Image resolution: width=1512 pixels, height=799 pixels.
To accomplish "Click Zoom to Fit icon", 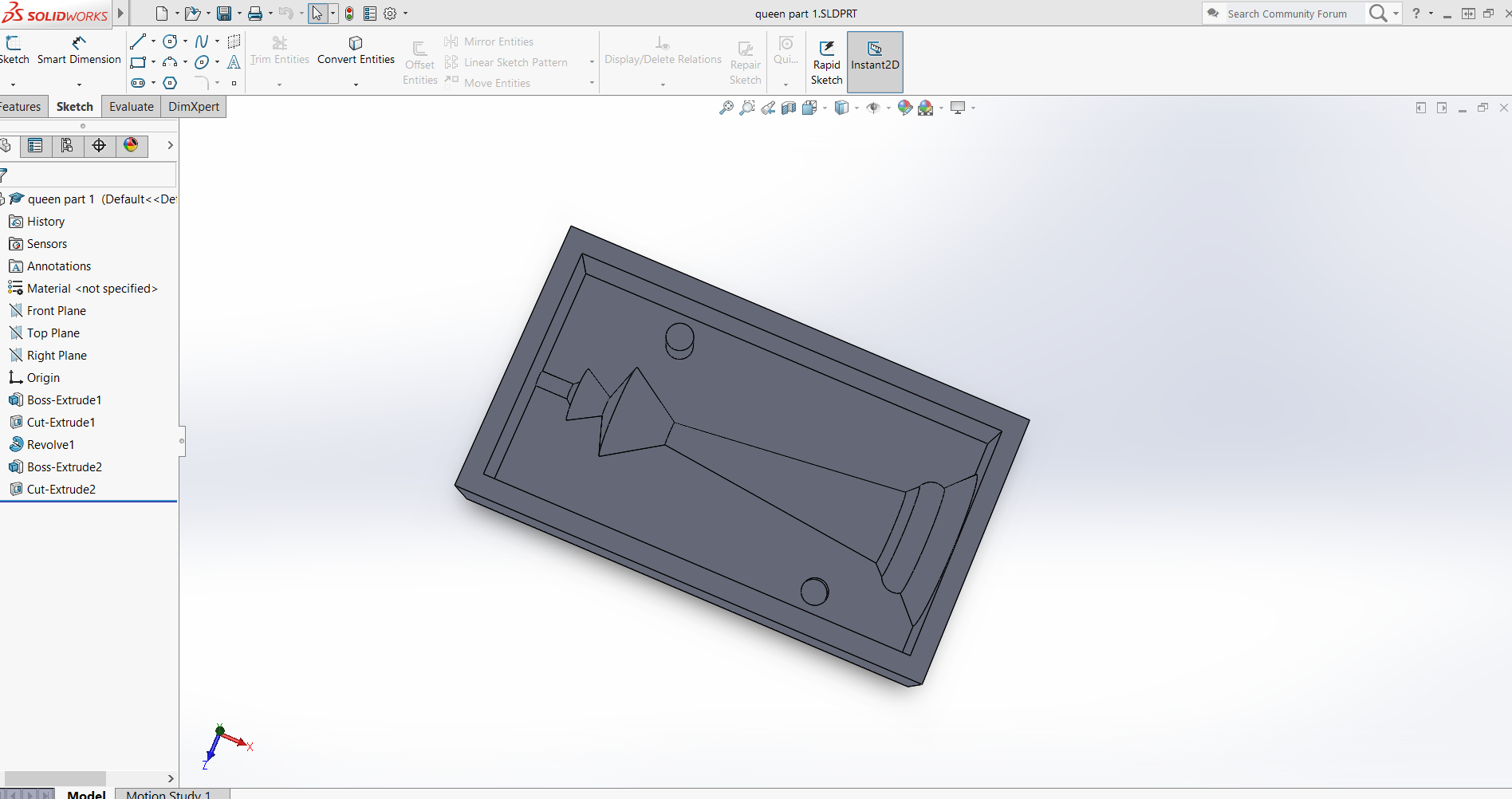I will [x=726, y=108].
